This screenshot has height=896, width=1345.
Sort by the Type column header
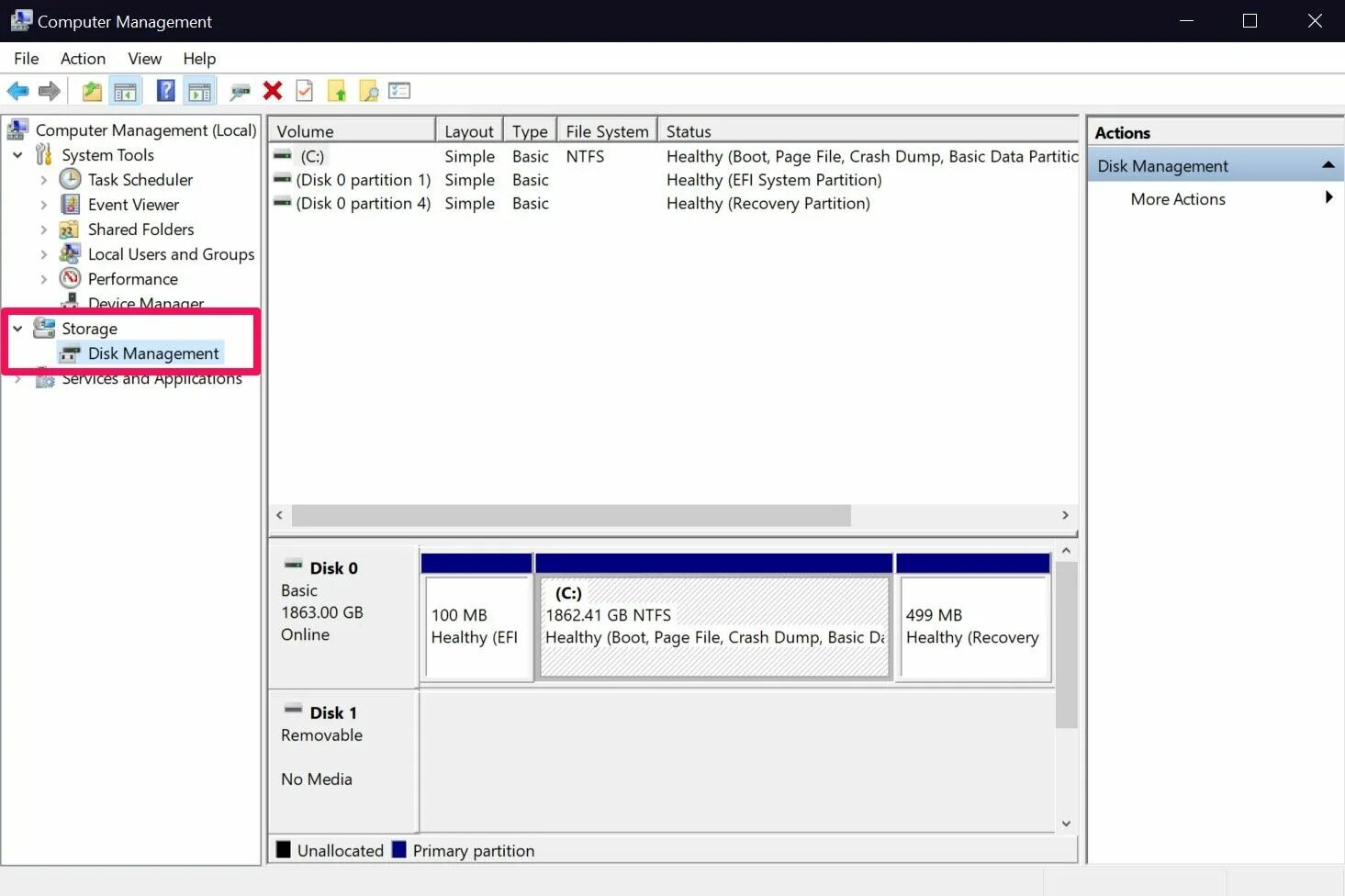click(x=530, y=130)
